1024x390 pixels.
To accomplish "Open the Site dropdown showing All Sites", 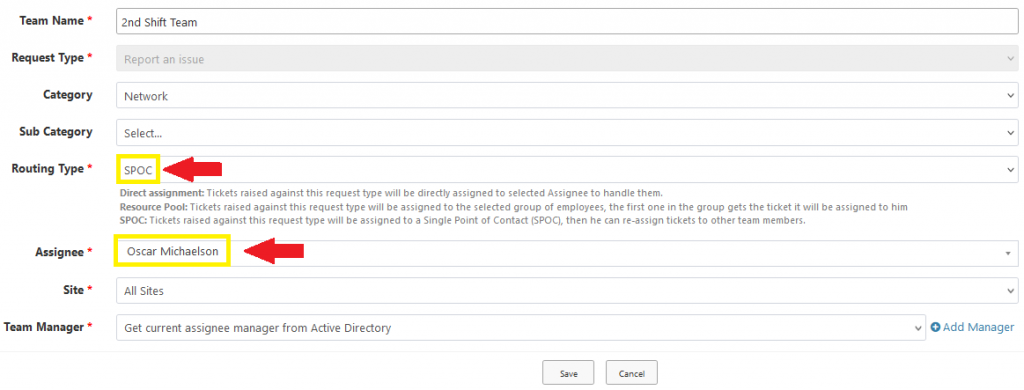I will click(567, 291).
